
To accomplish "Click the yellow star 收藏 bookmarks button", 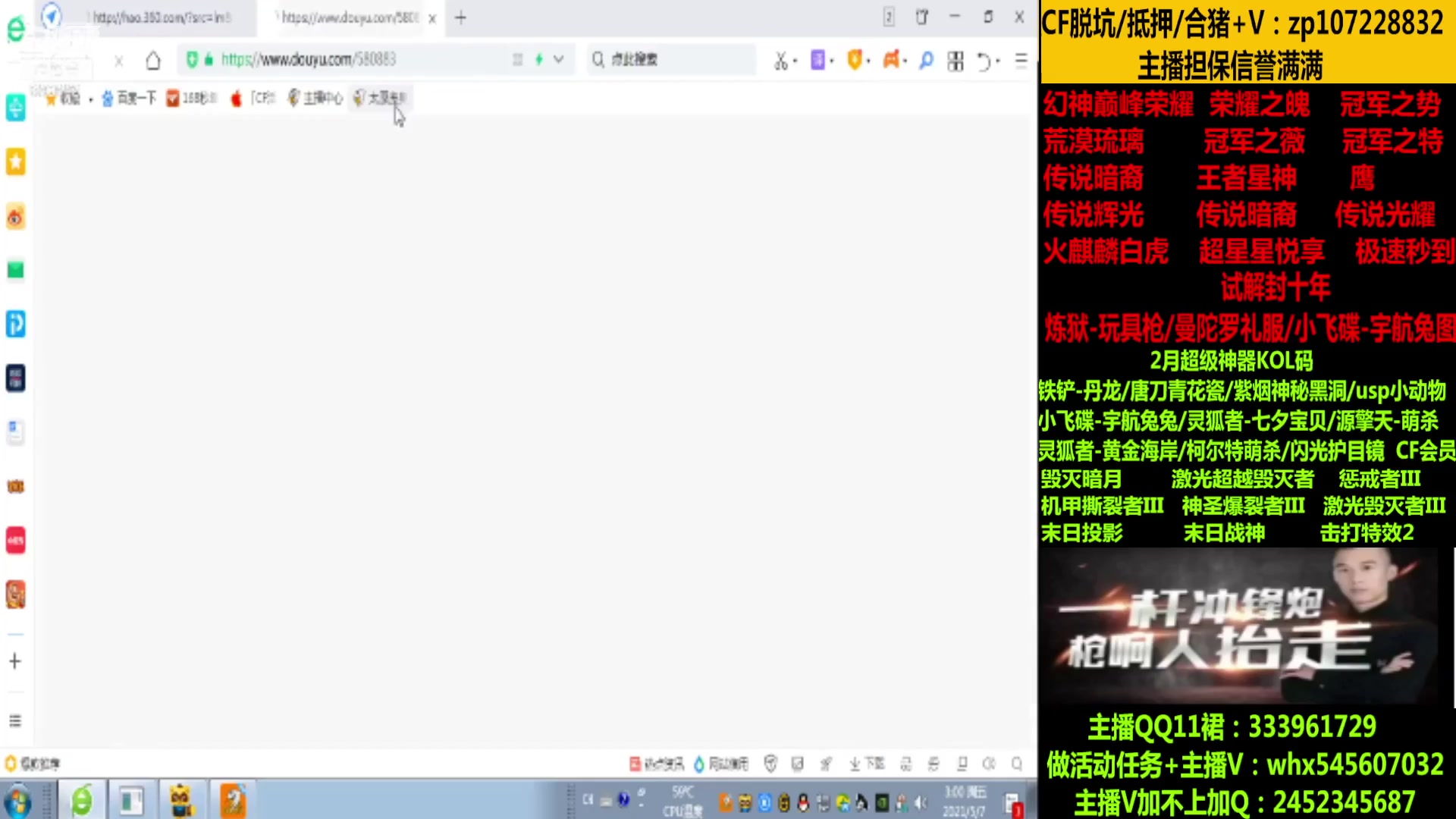I will pyautogui.click(x=62, y=99).
